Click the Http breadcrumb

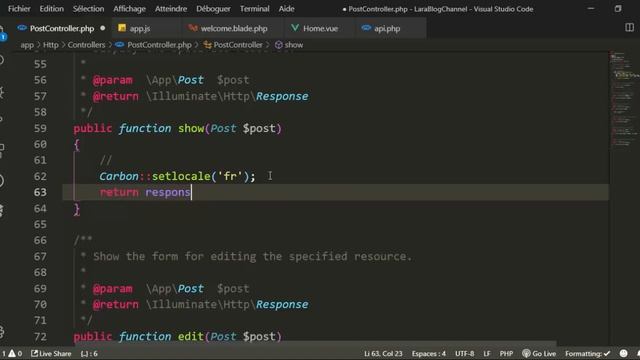tap(51, 45)
